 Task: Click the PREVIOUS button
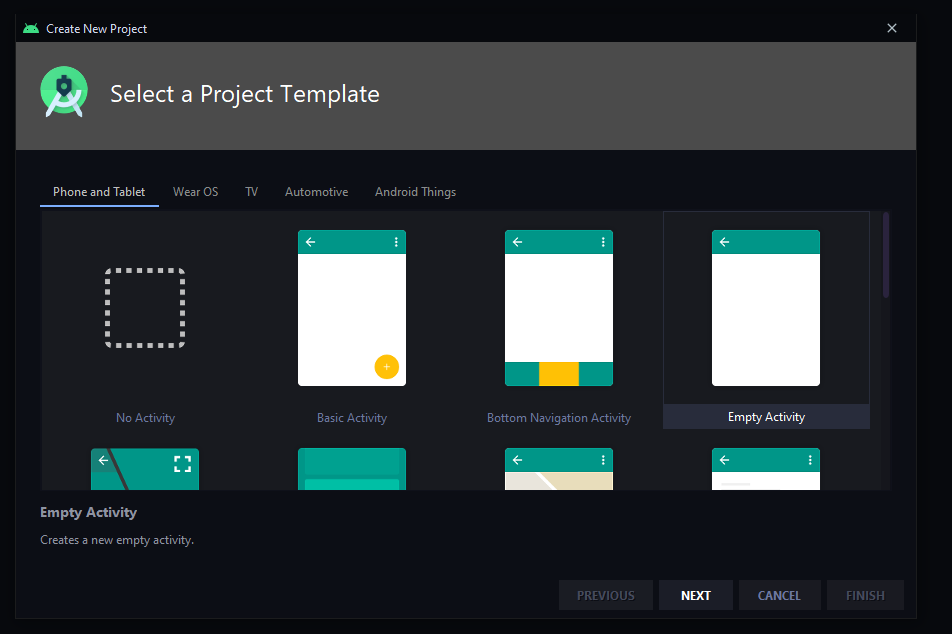tap(606, 594)
